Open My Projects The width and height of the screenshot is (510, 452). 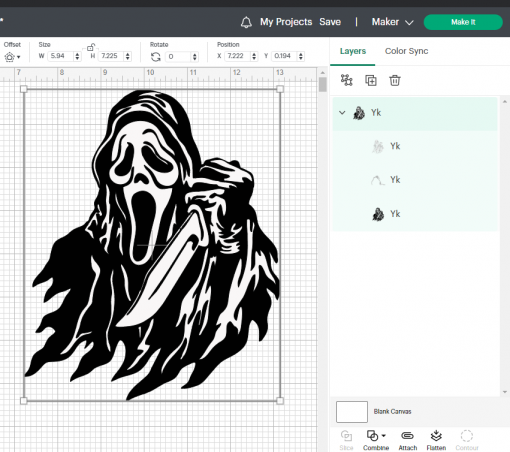(x=286, y=22)
